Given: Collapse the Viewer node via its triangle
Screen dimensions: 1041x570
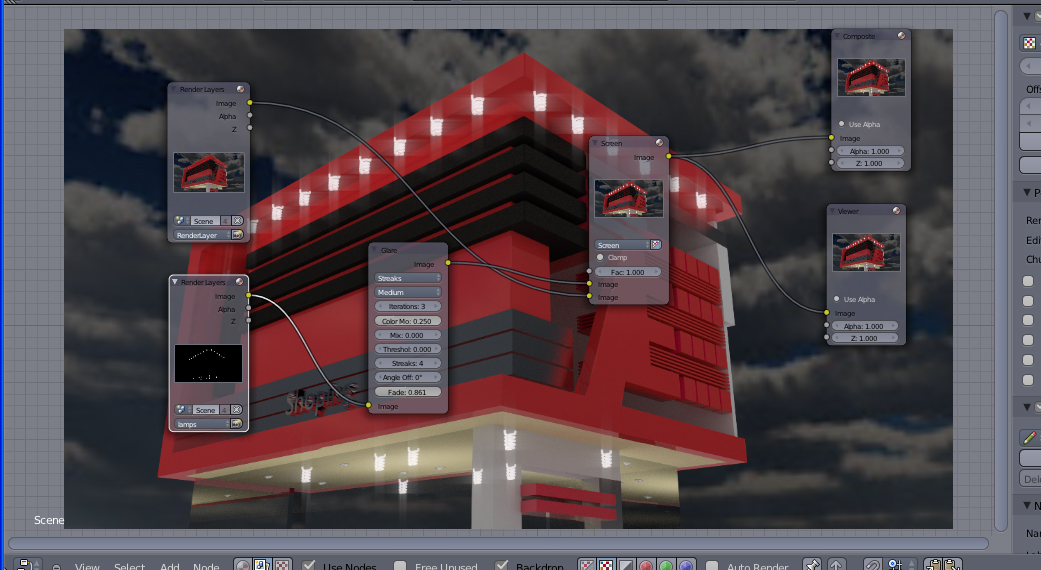Looking at the screenshot, I should click(833, 210).
